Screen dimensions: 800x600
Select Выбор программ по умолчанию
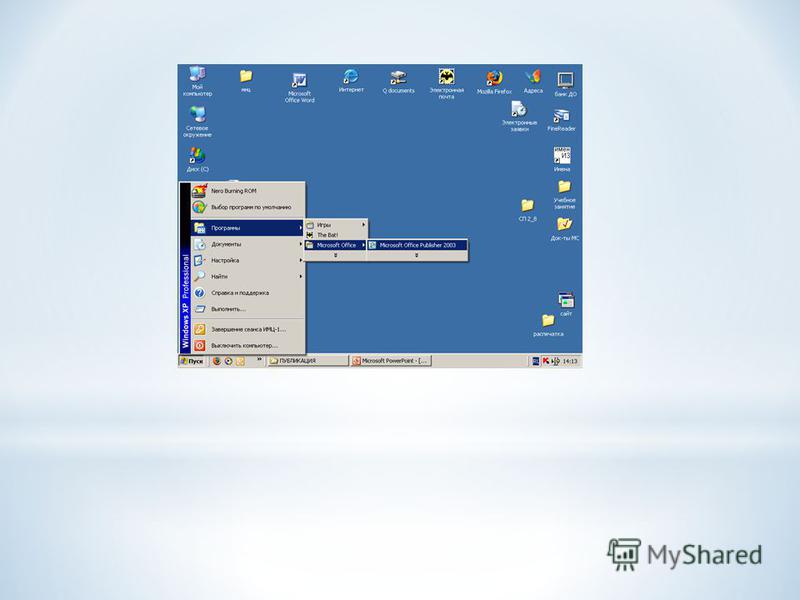248,207
